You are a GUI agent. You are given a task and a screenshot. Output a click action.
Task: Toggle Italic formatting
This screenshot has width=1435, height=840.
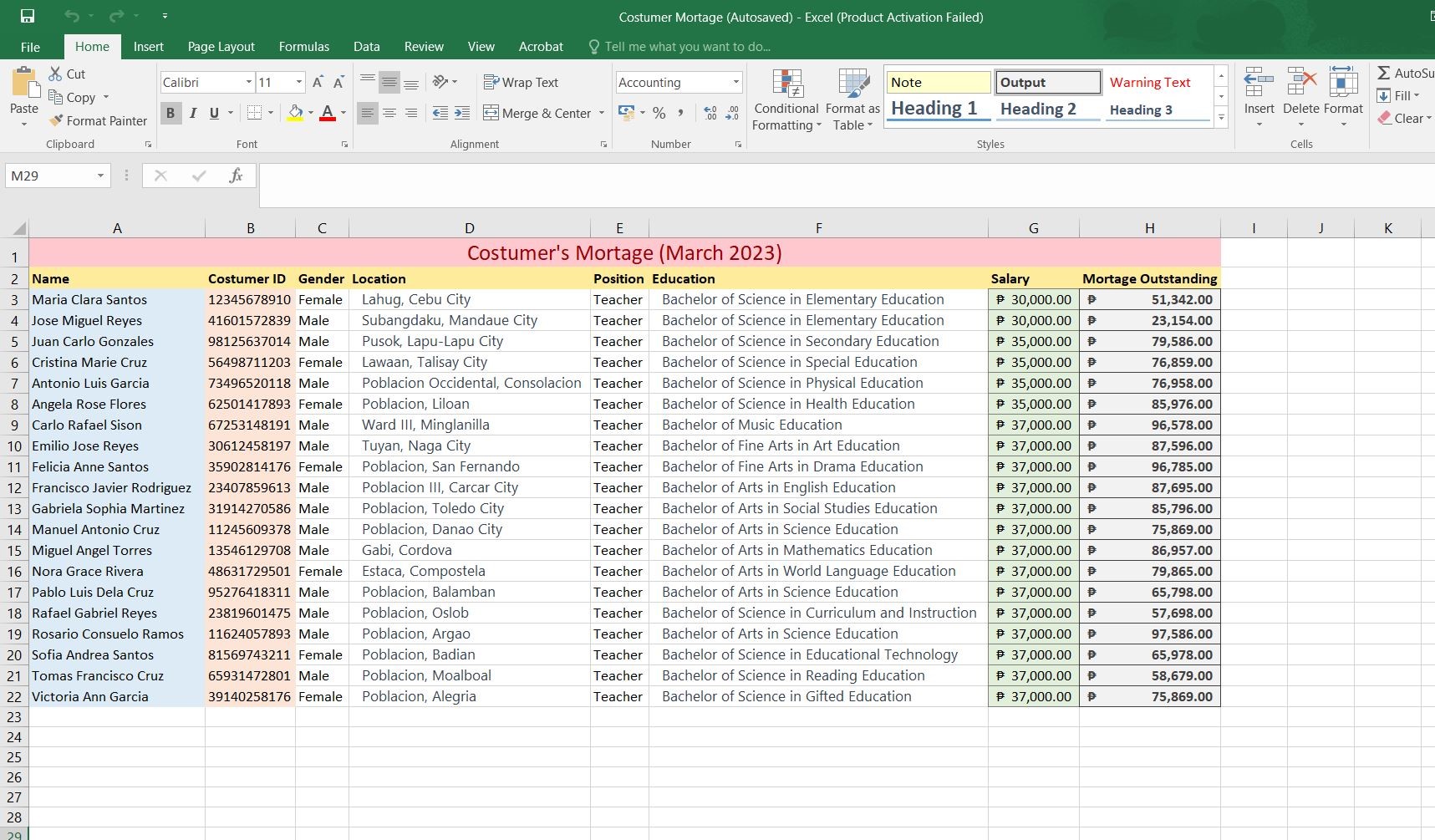[x=193, y=113]
